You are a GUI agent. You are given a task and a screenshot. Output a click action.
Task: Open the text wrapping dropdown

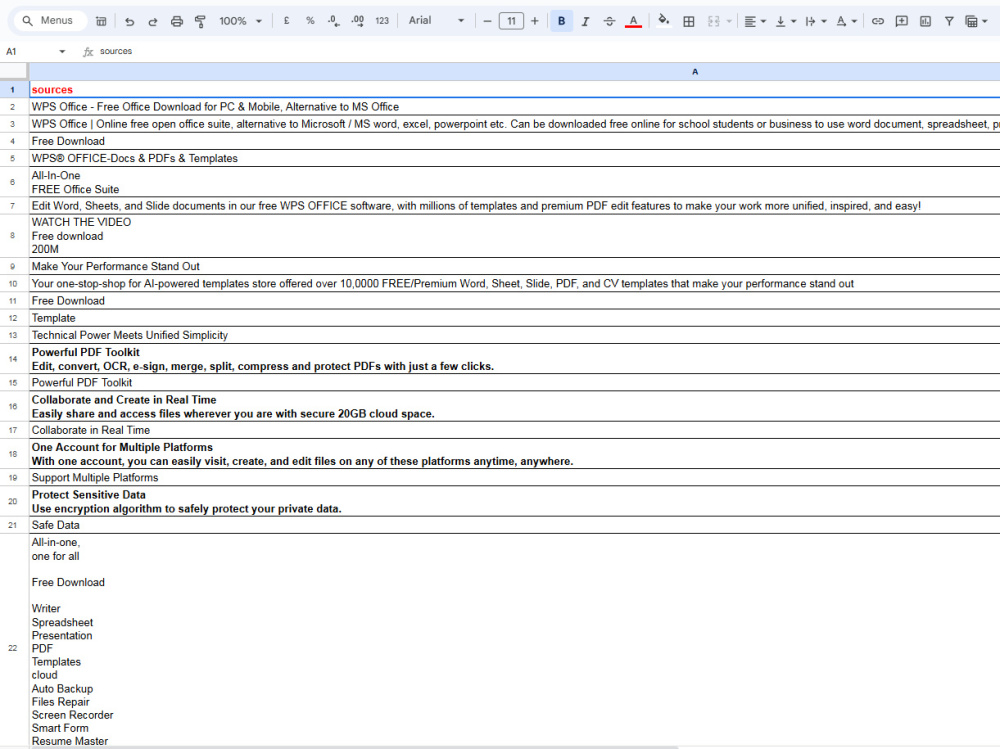pyautogui.click(x=816, y=21)
